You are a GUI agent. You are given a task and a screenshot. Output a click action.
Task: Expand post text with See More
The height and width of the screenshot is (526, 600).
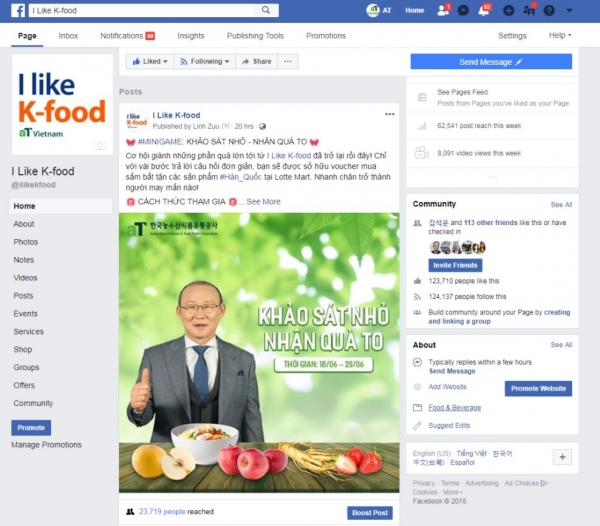pyautogui.click(x=263, y=202)
